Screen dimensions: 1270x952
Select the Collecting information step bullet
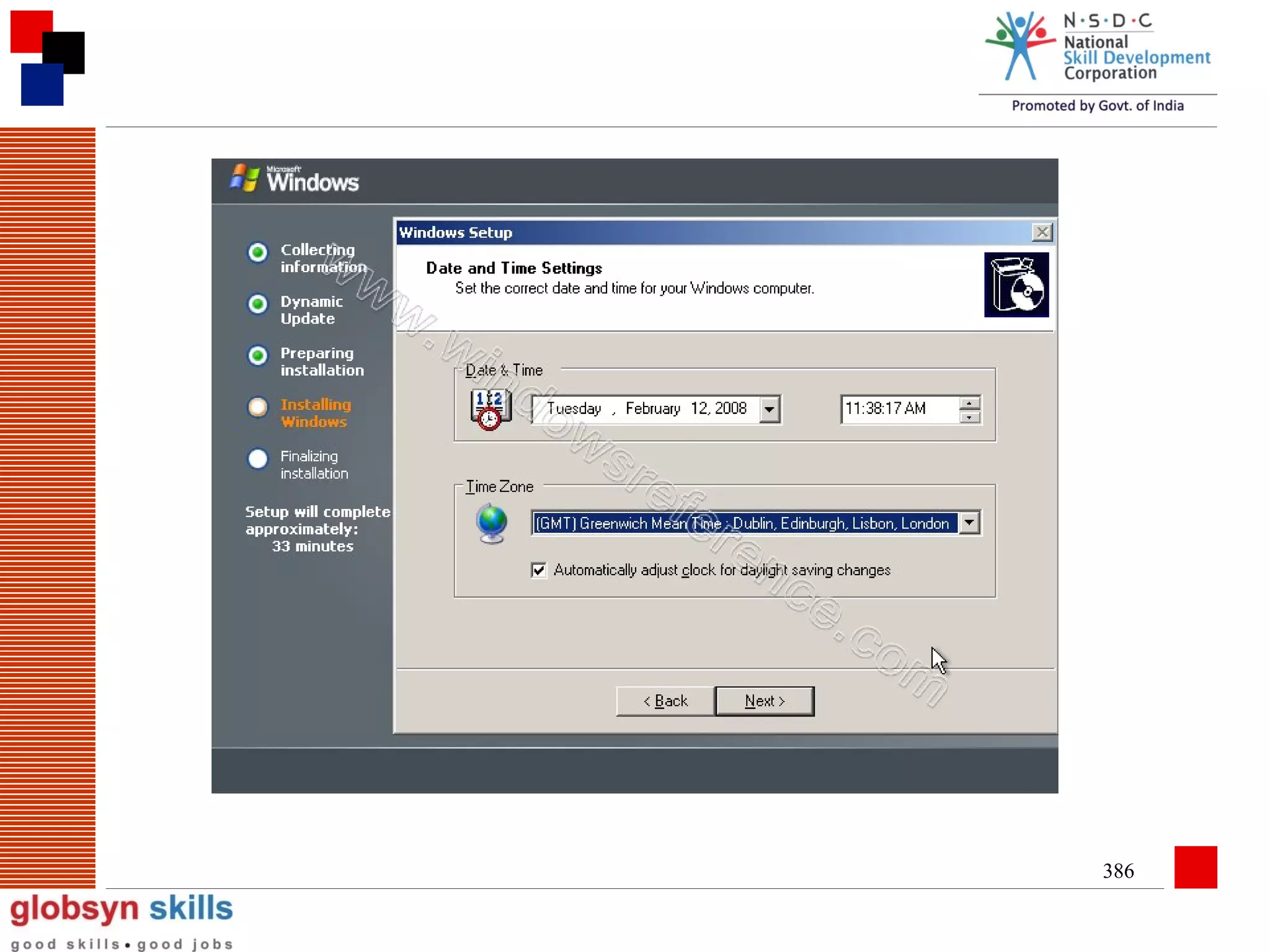258,252
